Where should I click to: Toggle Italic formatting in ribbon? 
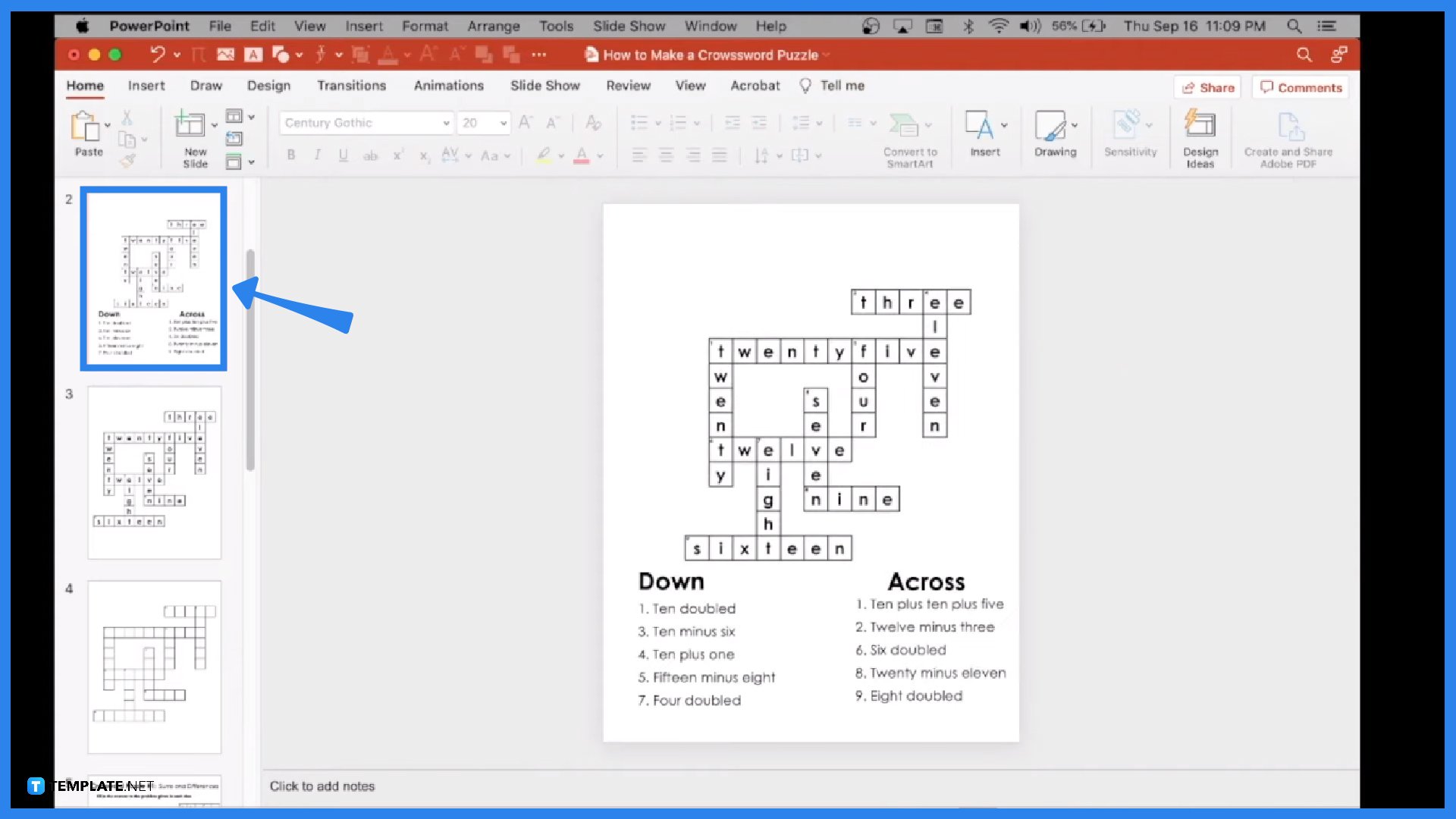(x=316, y=156)
